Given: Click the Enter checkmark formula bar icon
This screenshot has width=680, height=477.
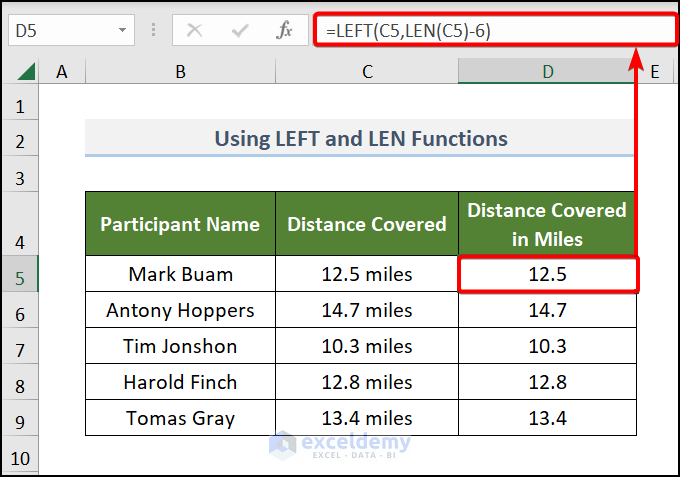Looking at the screenshot, I should point(239,30).
